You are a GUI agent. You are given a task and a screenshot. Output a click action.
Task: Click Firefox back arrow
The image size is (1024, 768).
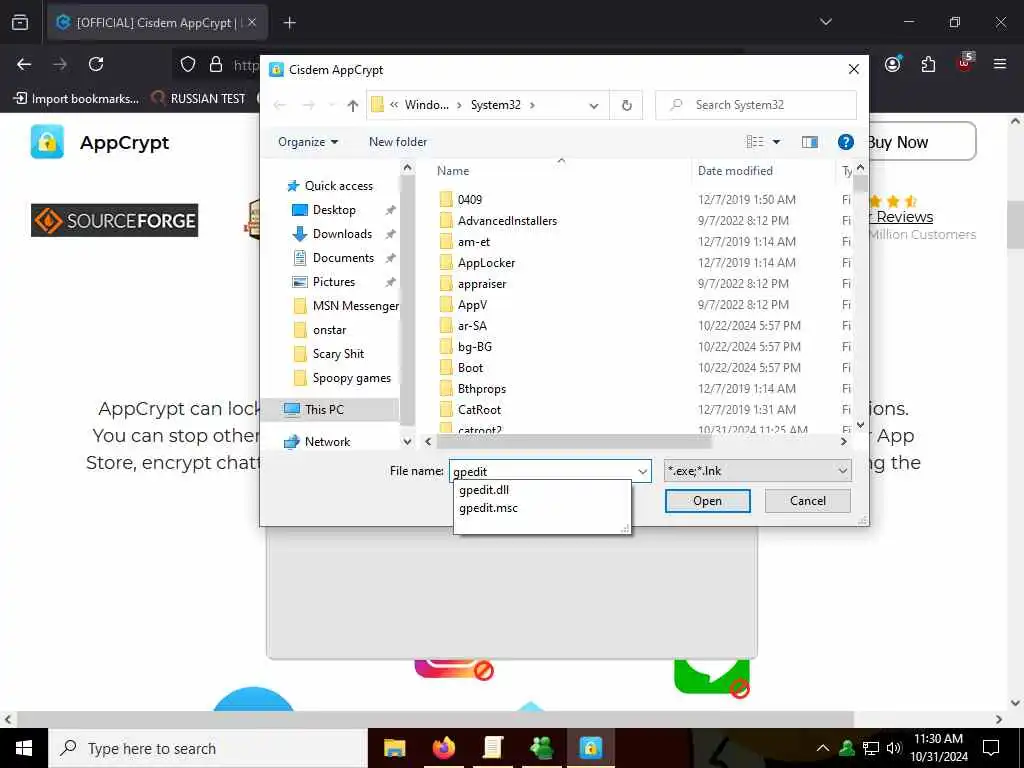(x=24, y=64)
